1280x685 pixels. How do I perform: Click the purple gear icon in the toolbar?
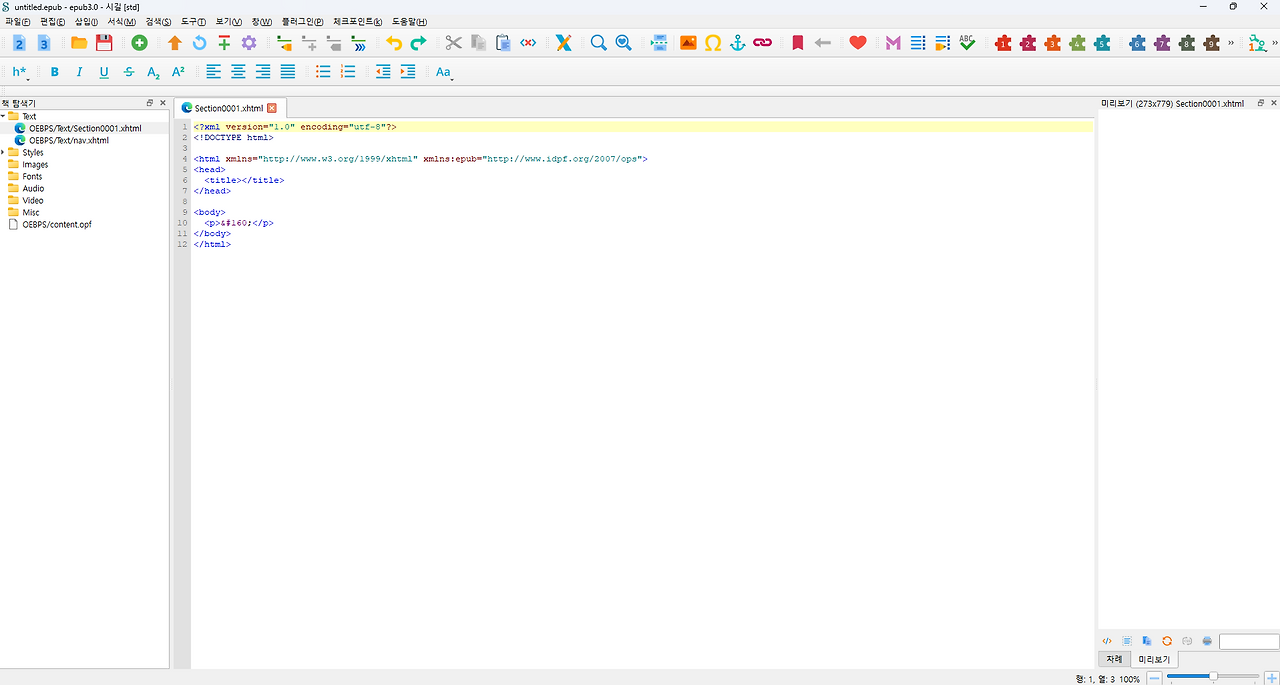click(249, 43)
